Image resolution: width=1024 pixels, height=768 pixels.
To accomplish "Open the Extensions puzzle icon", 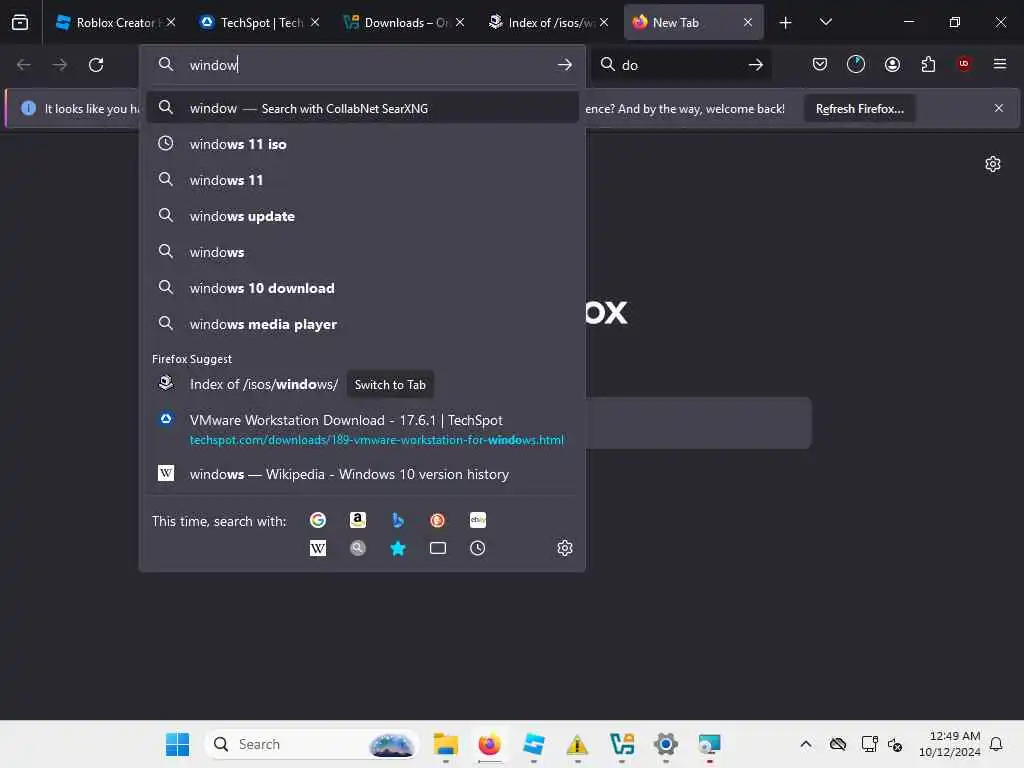I will [x=928, y=64].
